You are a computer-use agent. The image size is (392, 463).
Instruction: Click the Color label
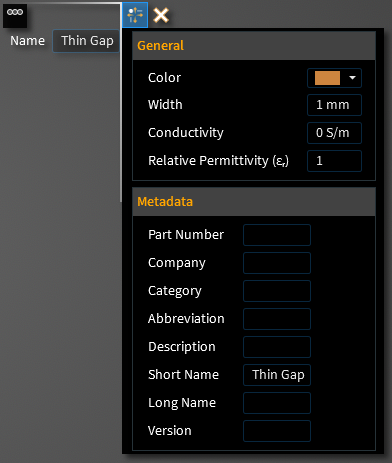164,78
